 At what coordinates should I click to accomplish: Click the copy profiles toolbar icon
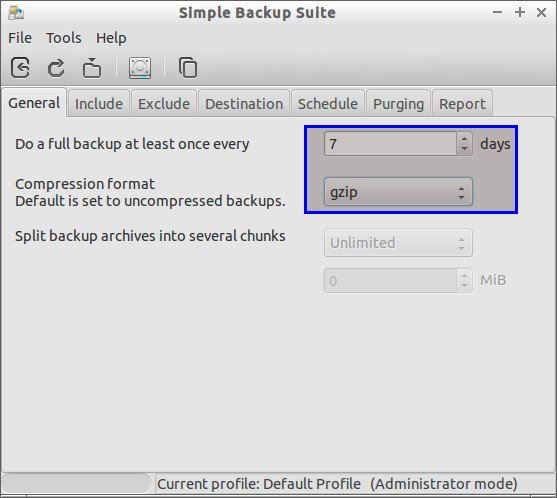(188, 67)
